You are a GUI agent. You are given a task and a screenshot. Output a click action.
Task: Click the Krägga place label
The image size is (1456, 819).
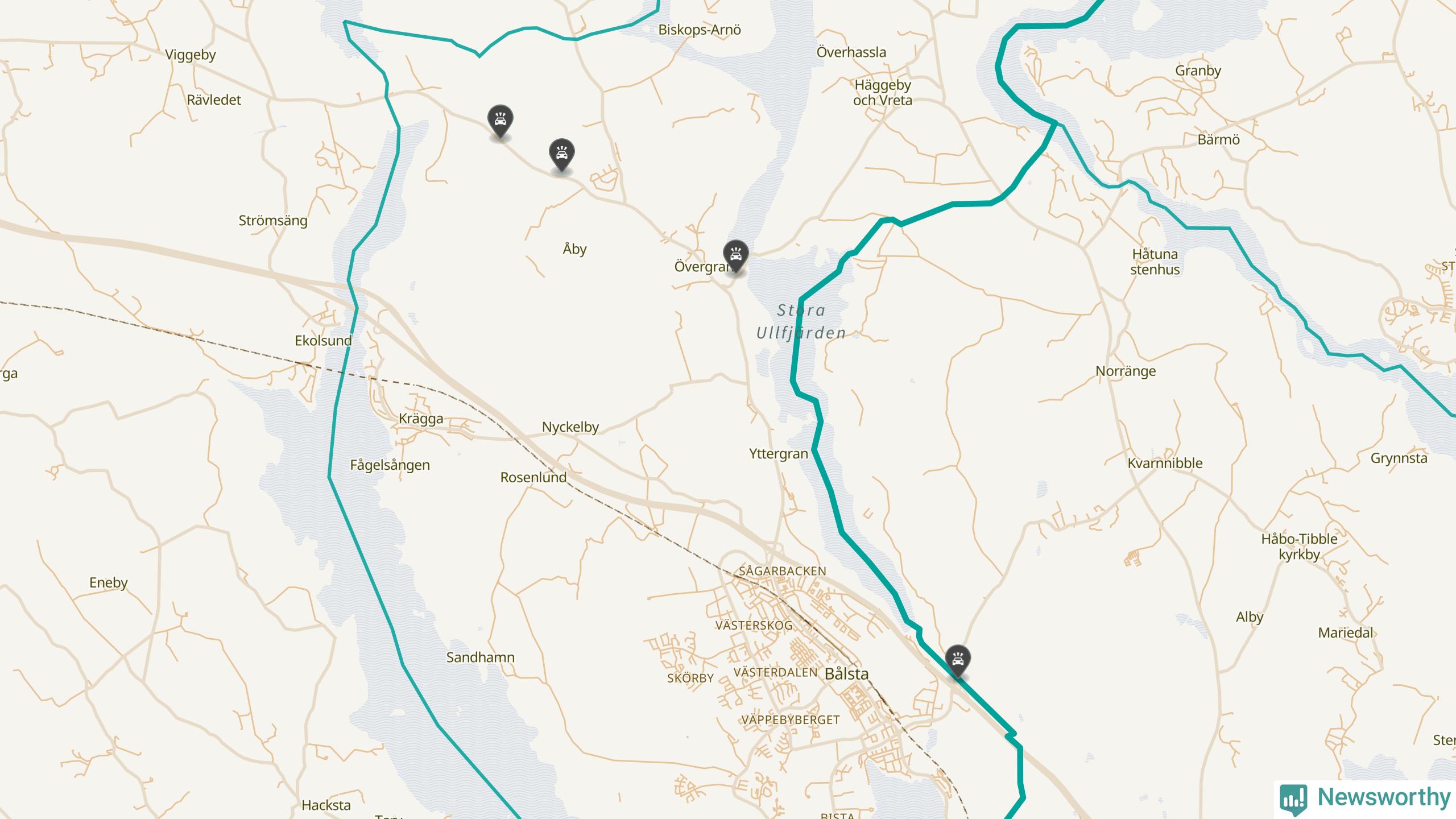click(x=421, y=419)
